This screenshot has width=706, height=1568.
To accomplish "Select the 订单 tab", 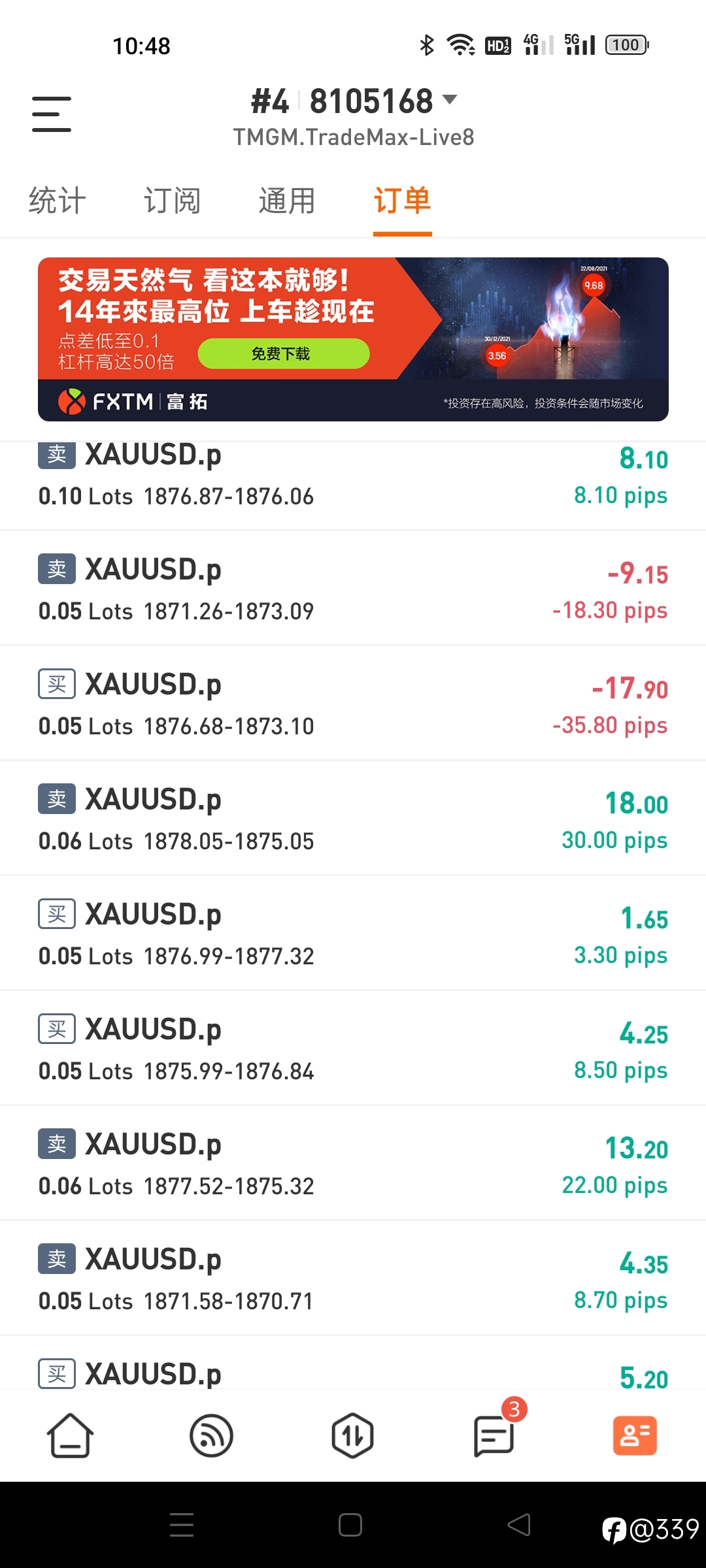I will tap(403, 200).
